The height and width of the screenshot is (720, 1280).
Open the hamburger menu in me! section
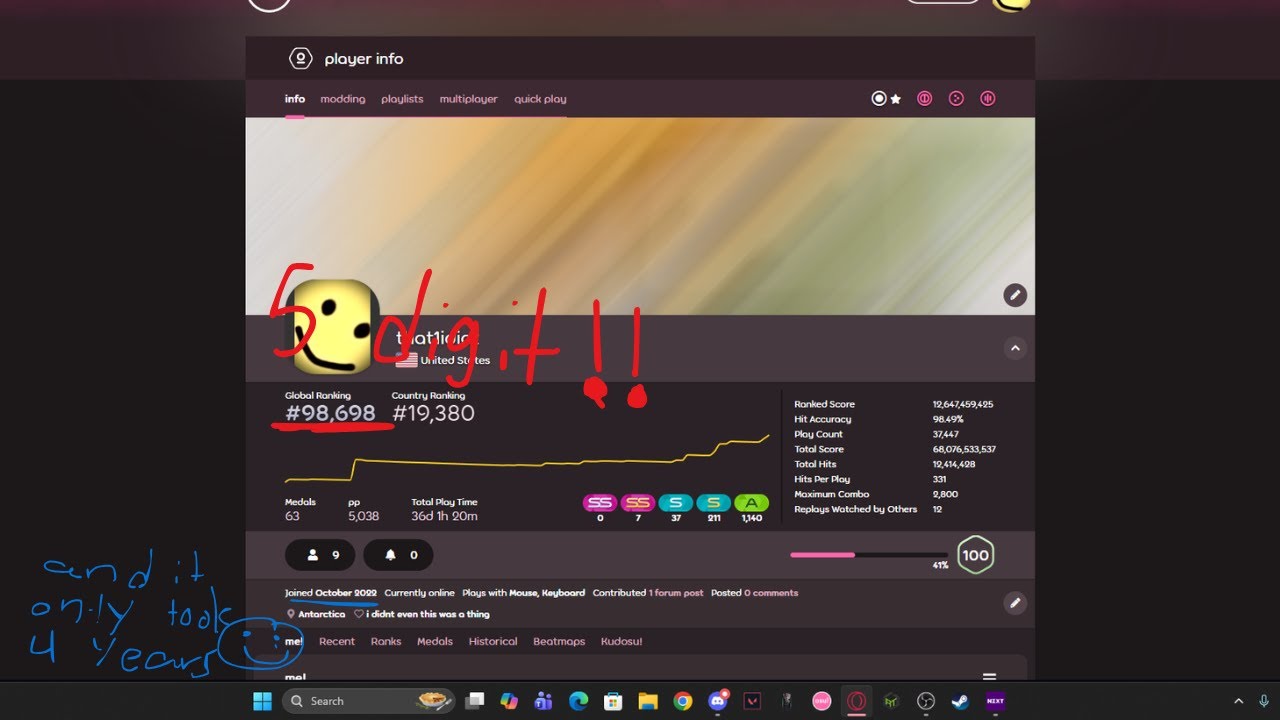[x=989, y=677]
